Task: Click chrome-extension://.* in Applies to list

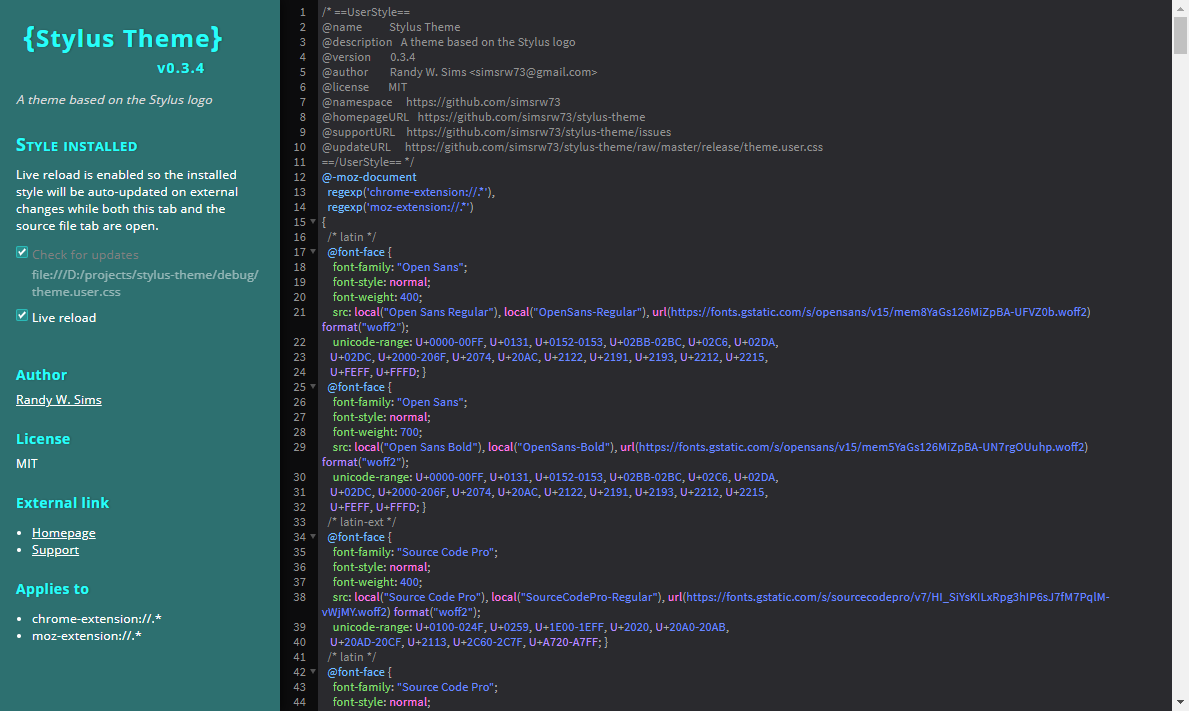Action: (x=96, y=619)
